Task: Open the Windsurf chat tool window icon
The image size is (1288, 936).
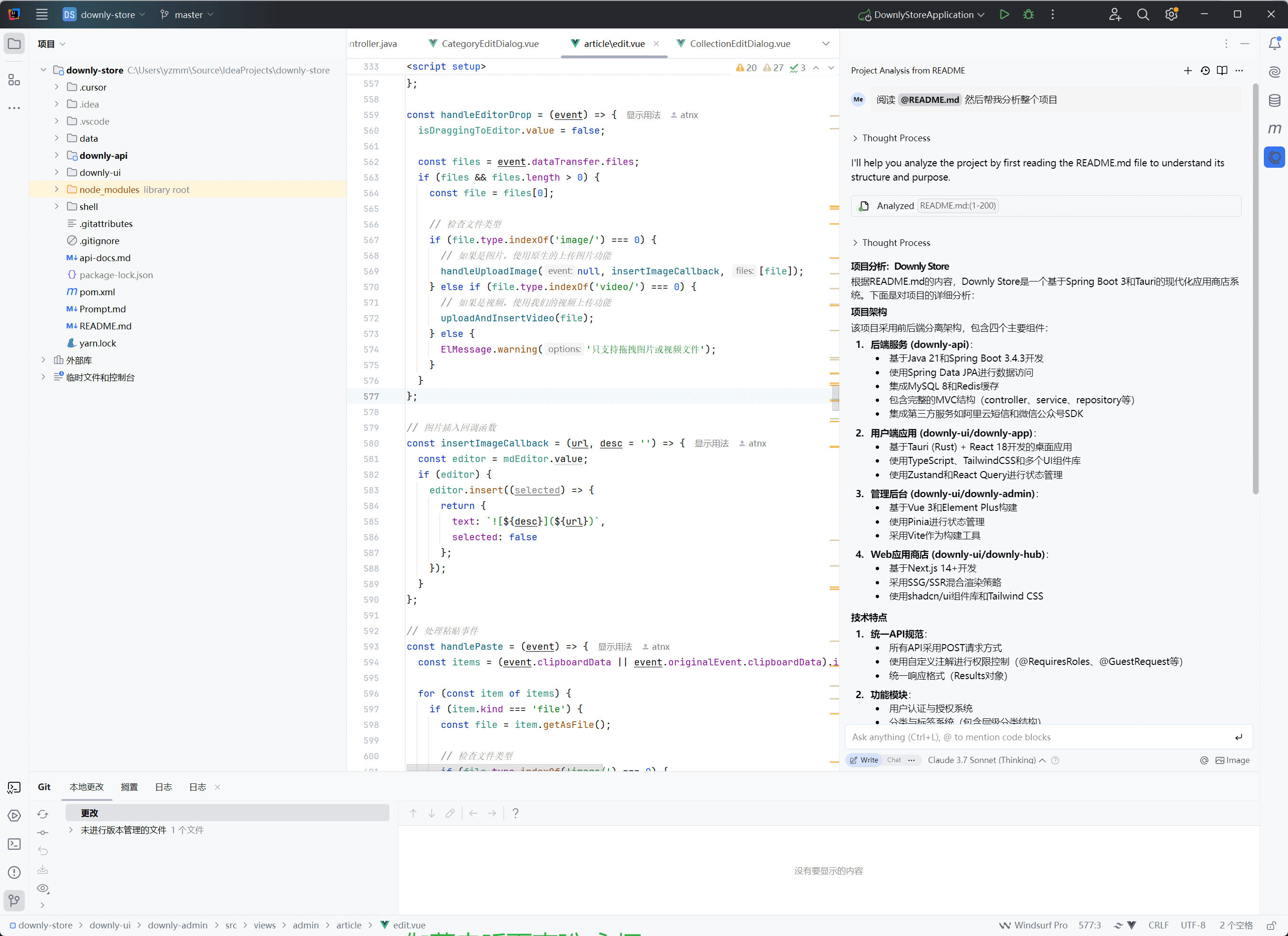Action: 1274,157
